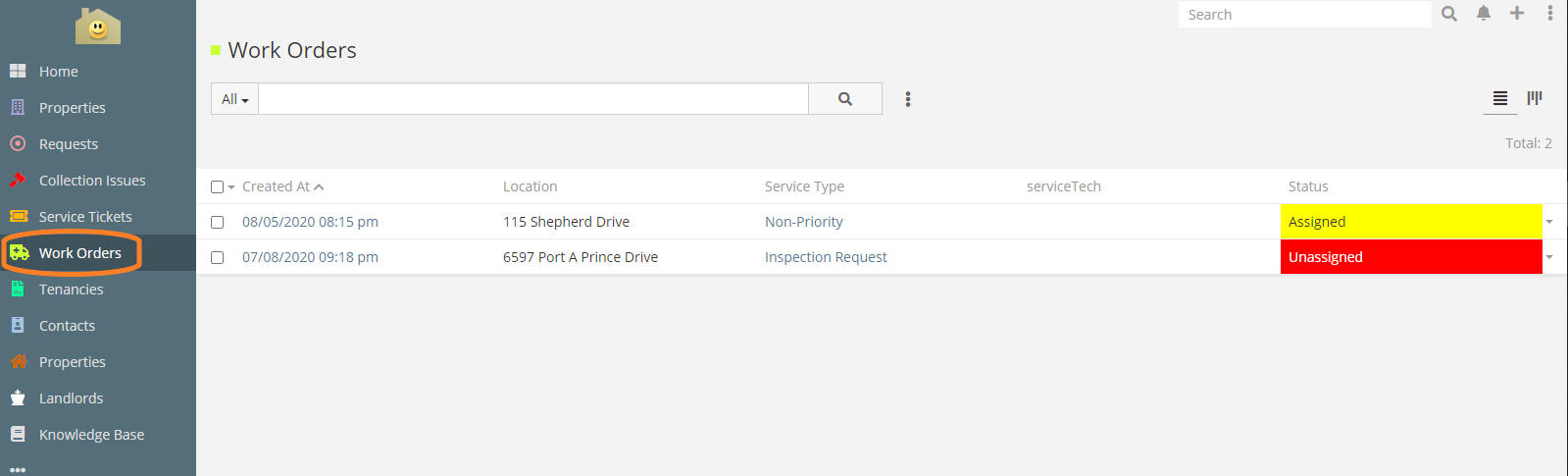The width and height of the screenshot is (1568, 476).
Task: Click the red Unassigned status cell
Action: [x=1410, y=257]
